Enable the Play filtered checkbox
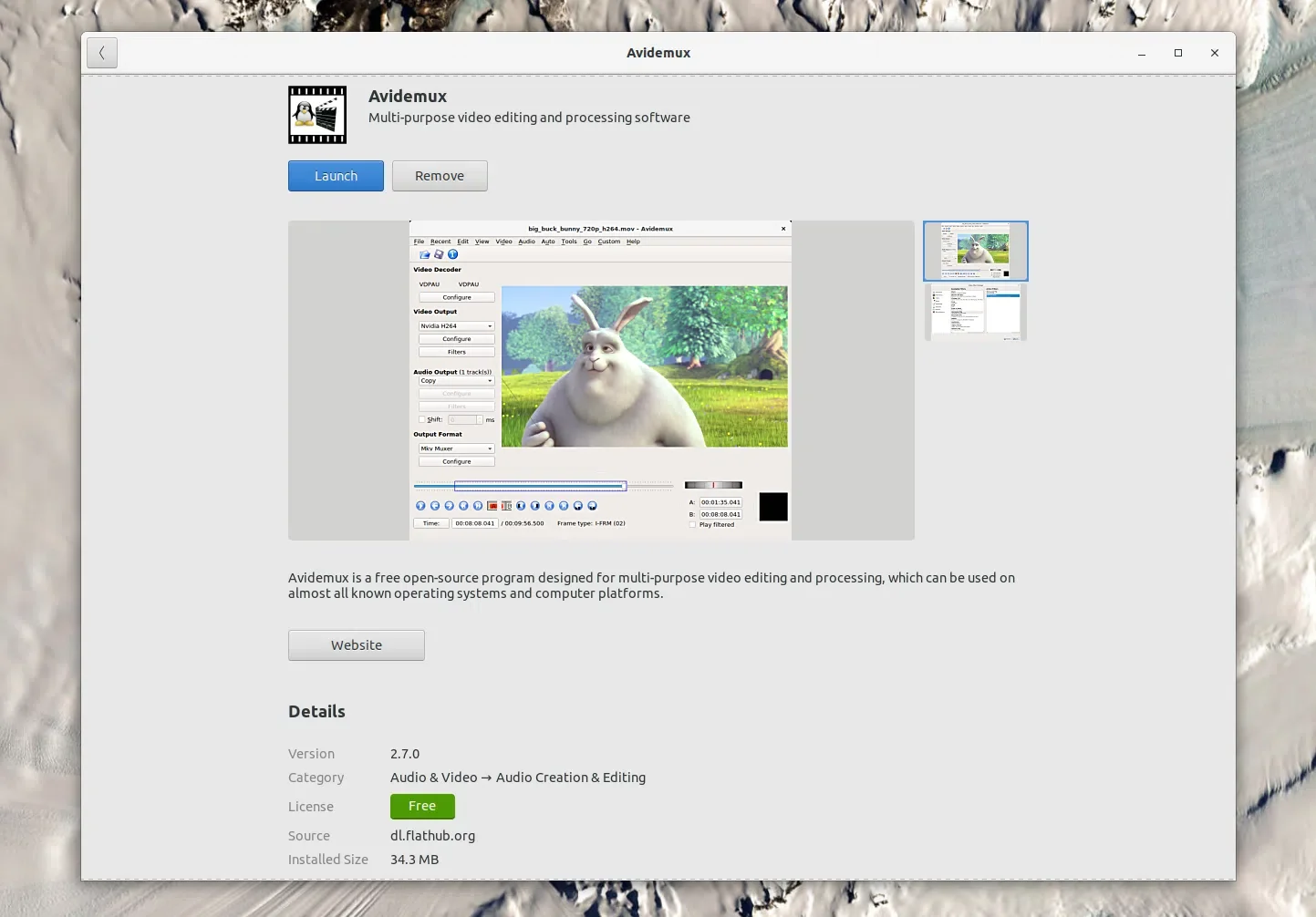1316x917 pixels. coord(694,524)
